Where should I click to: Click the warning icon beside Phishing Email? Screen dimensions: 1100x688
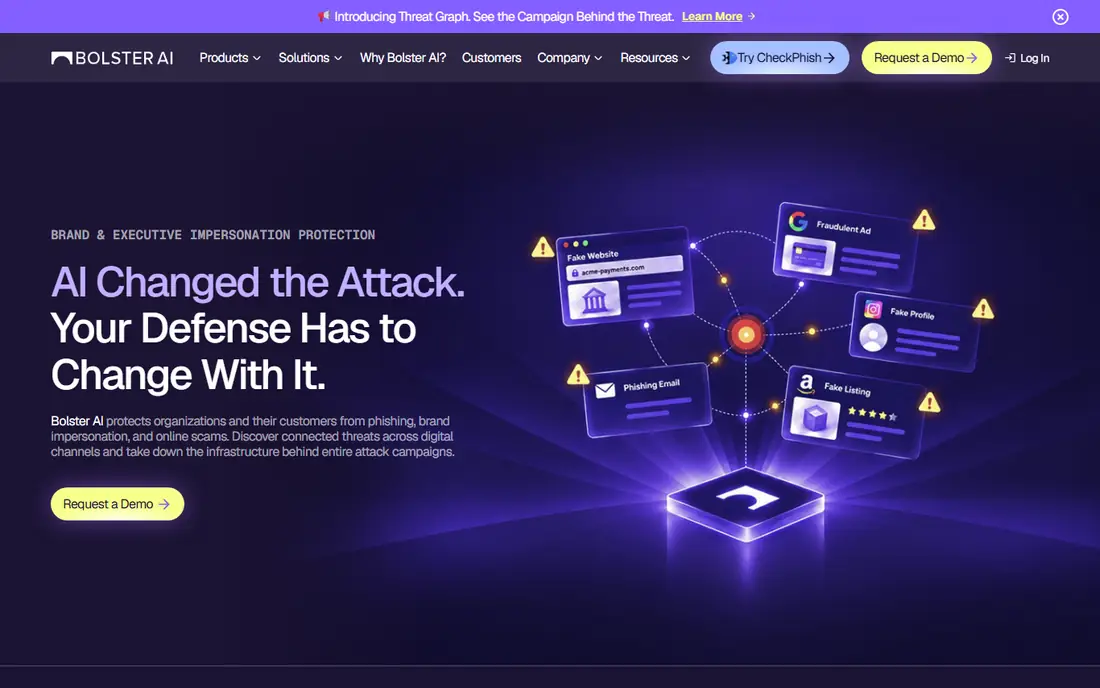click(x=577, y=375)
